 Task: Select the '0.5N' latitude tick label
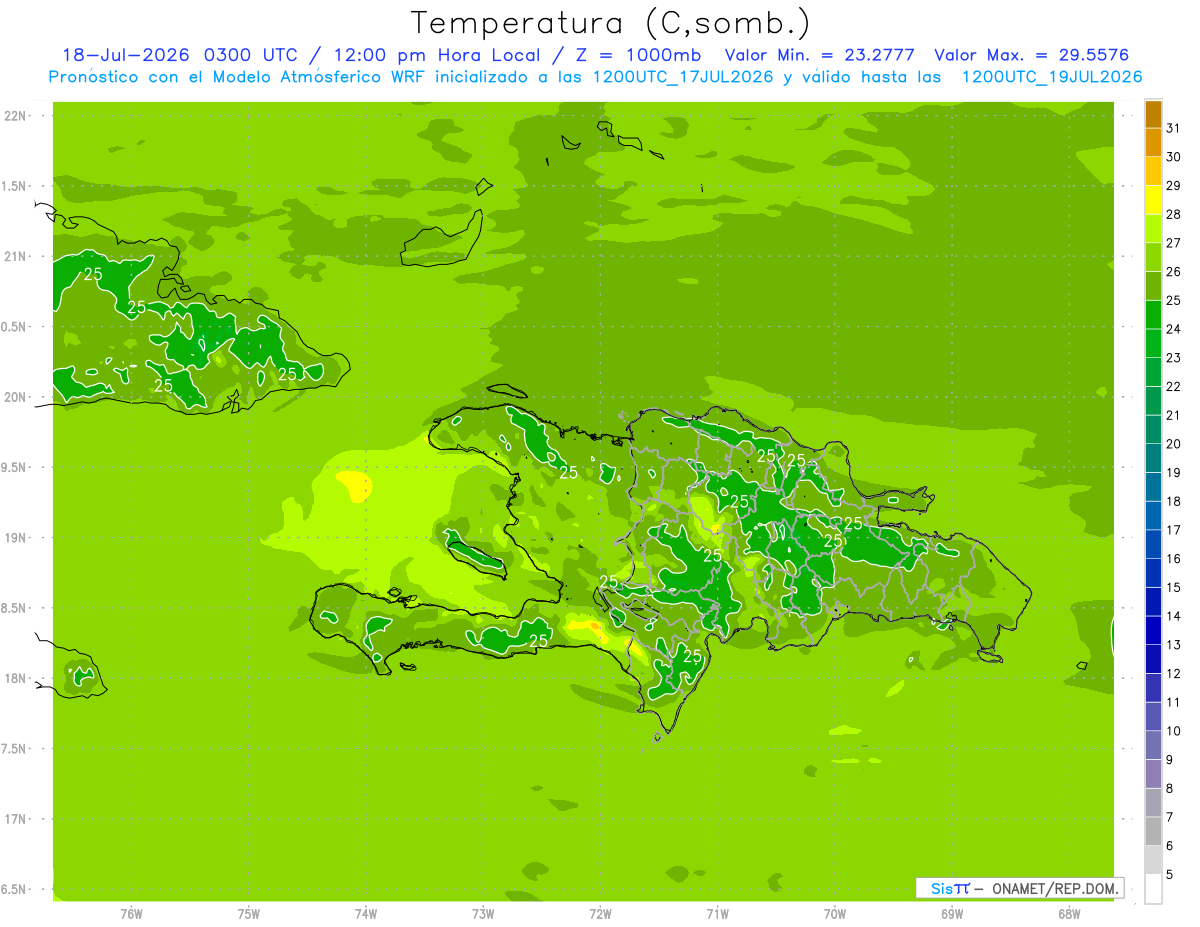pos(14,327)
